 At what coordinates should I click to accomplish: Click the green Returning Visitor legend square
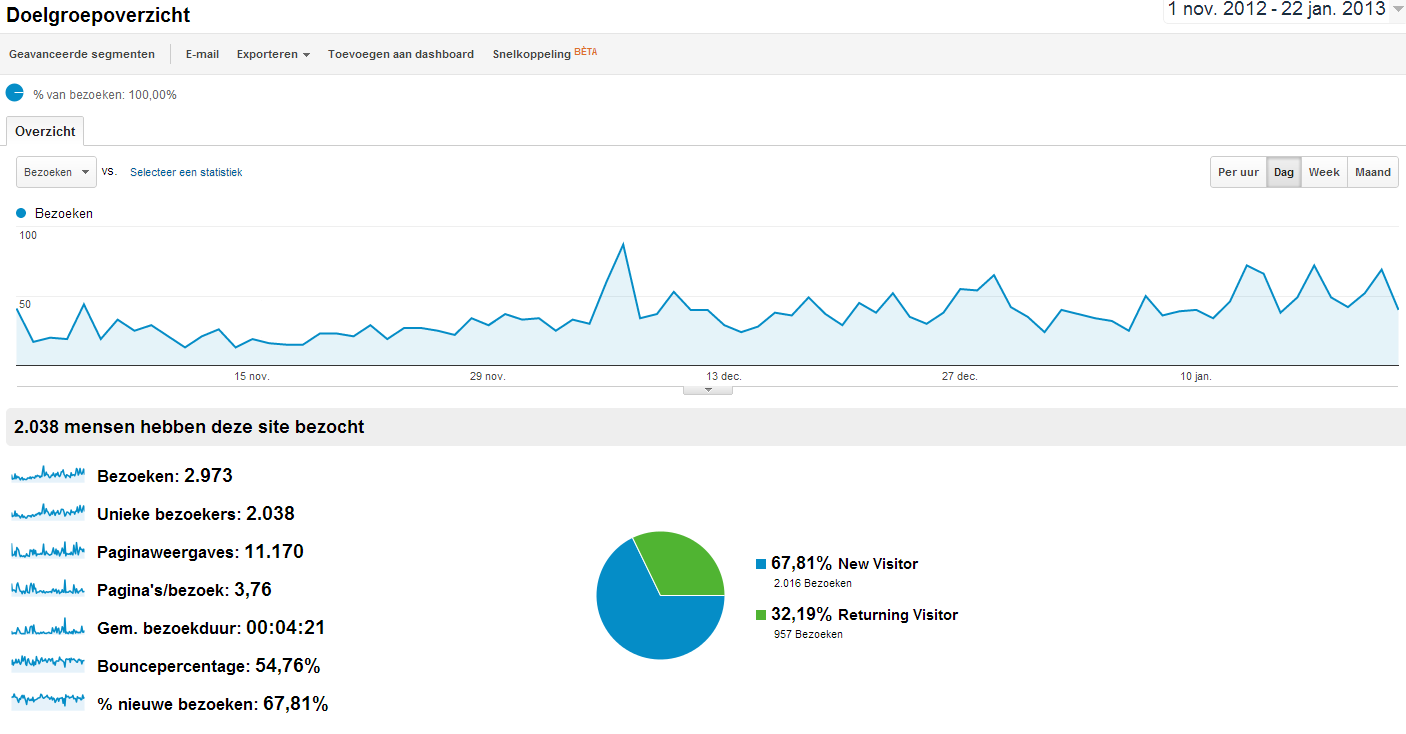(x=761, y=615)
